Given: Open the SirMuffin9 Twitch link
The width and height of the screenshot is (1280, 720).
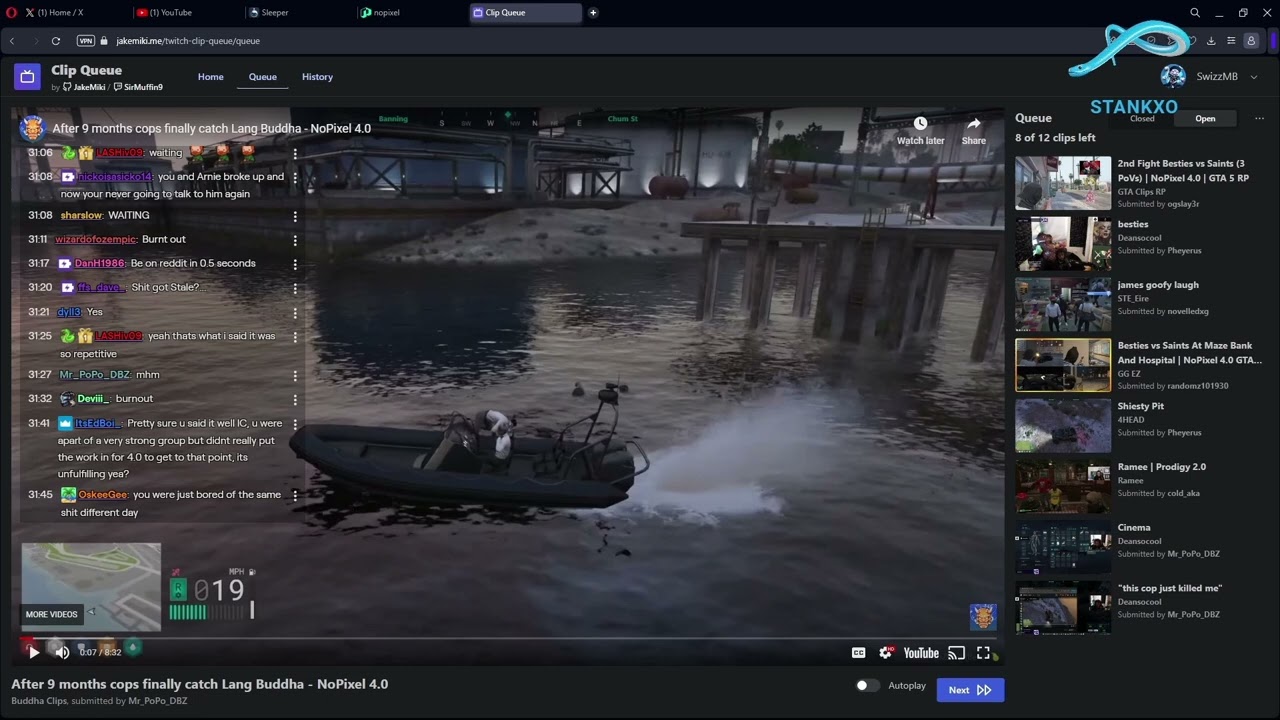Looking at the screenshot, I should (138, 87).
